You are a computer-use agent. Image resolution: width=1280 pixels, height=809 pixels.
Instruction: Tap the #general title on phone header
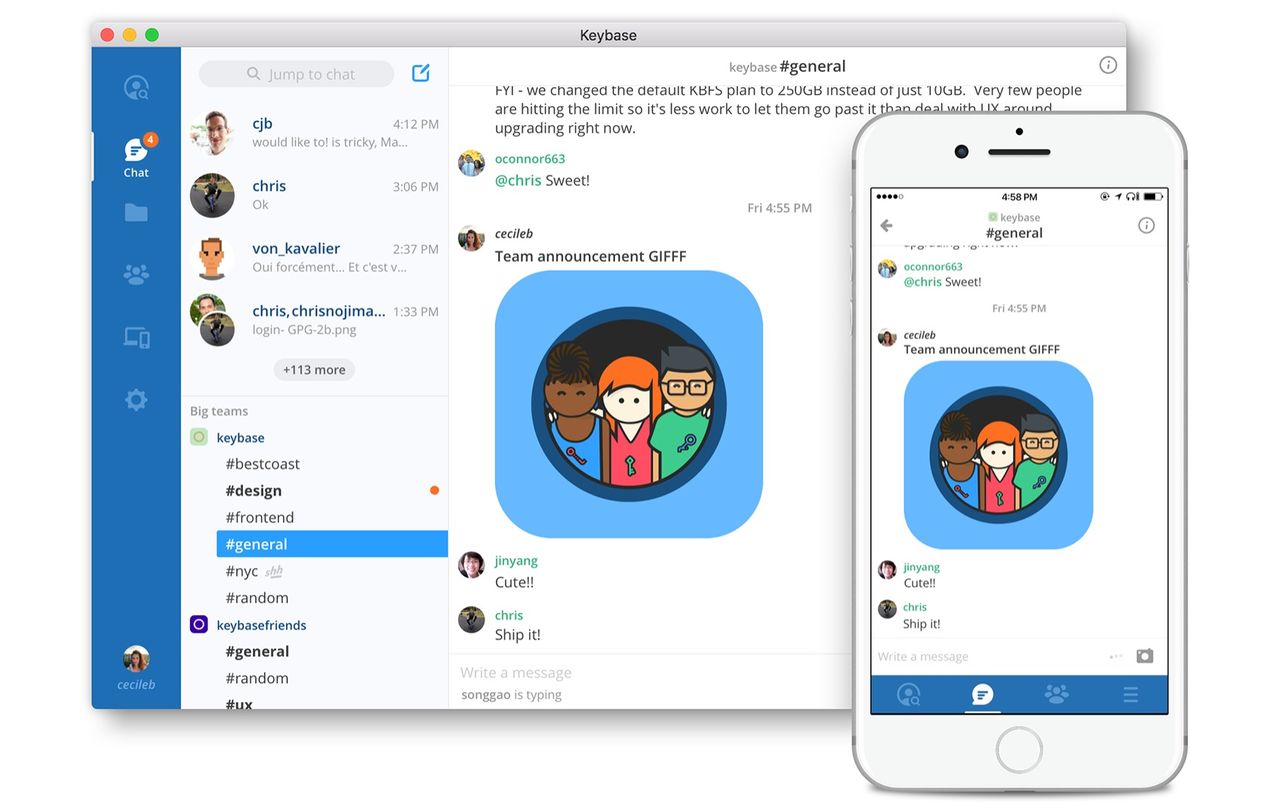click(1014, 233)
